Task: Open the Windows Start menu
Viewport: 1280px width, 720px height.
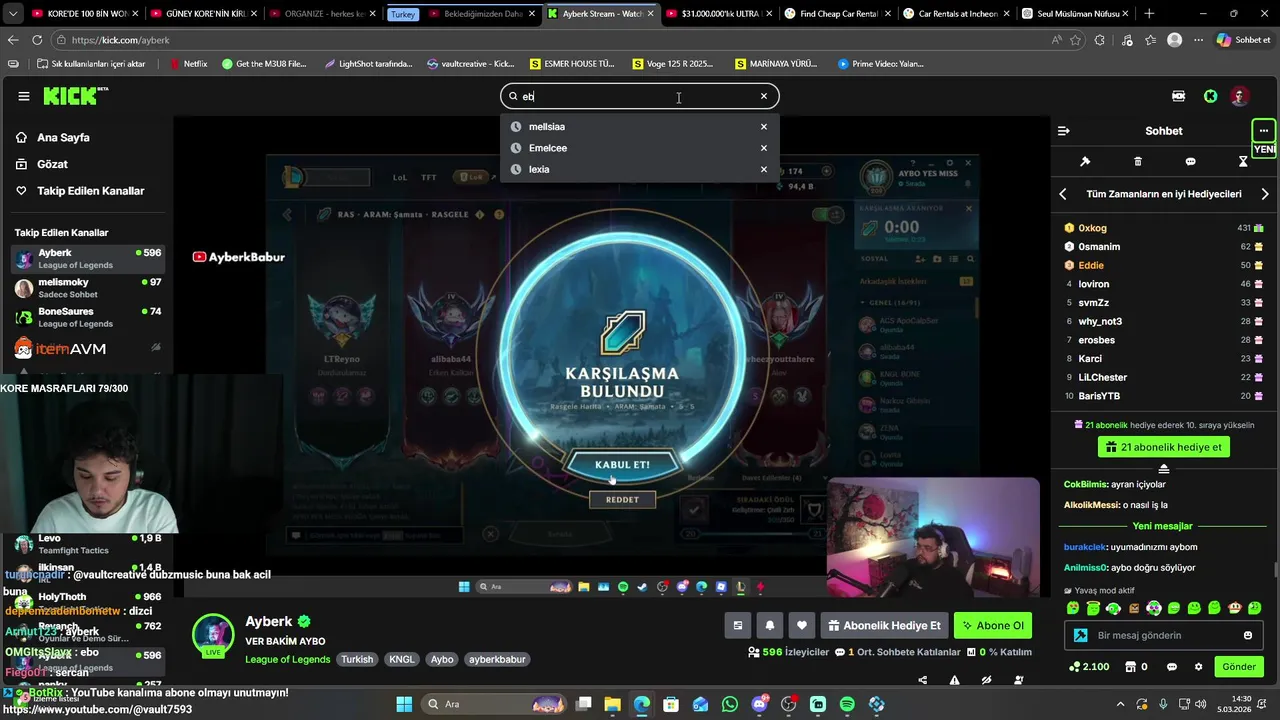Action: 404,704
